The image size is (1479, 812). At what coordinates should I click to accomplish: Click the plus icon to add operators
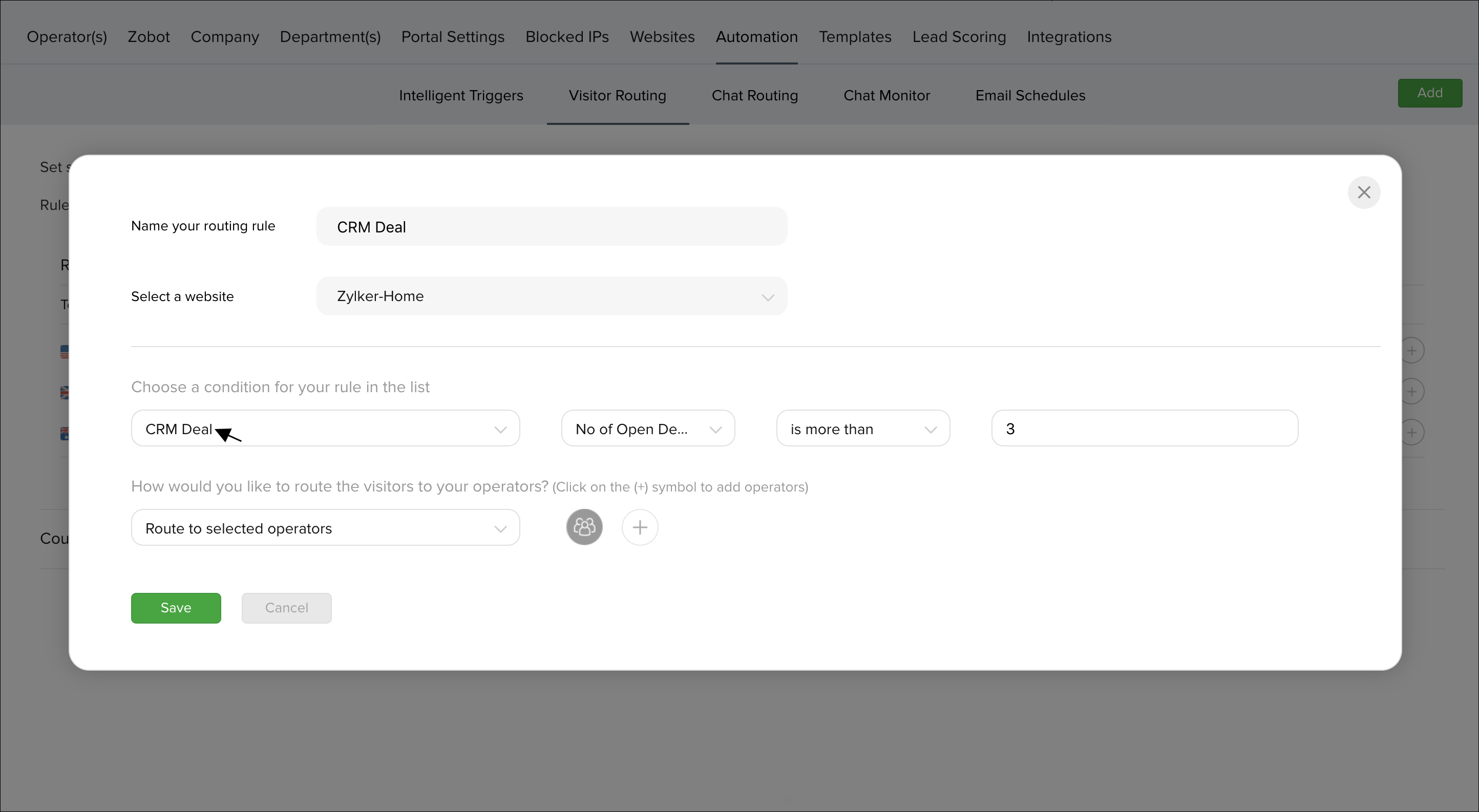[x=640, y=527]
